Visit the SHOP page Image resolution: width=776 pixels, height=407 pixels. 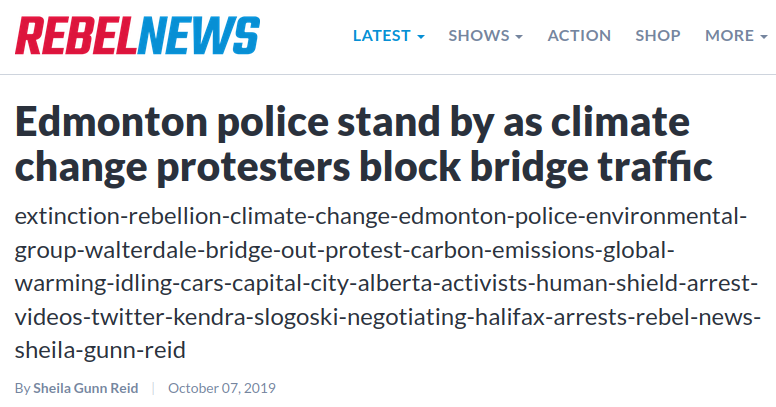(x=658, y=35)
